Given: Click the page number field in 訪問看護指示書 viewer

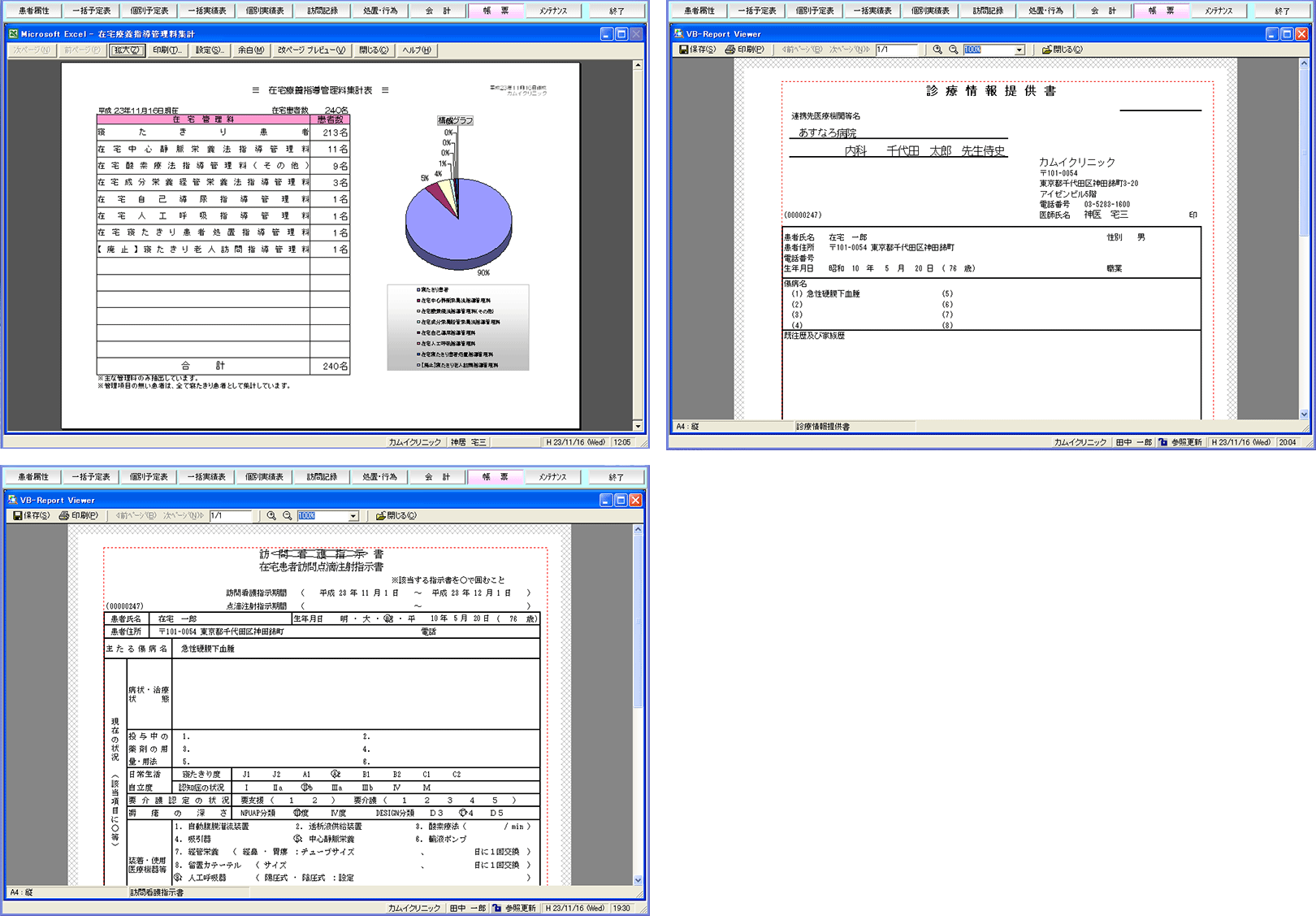Looking at the screenshot, I should pos(230,516).
